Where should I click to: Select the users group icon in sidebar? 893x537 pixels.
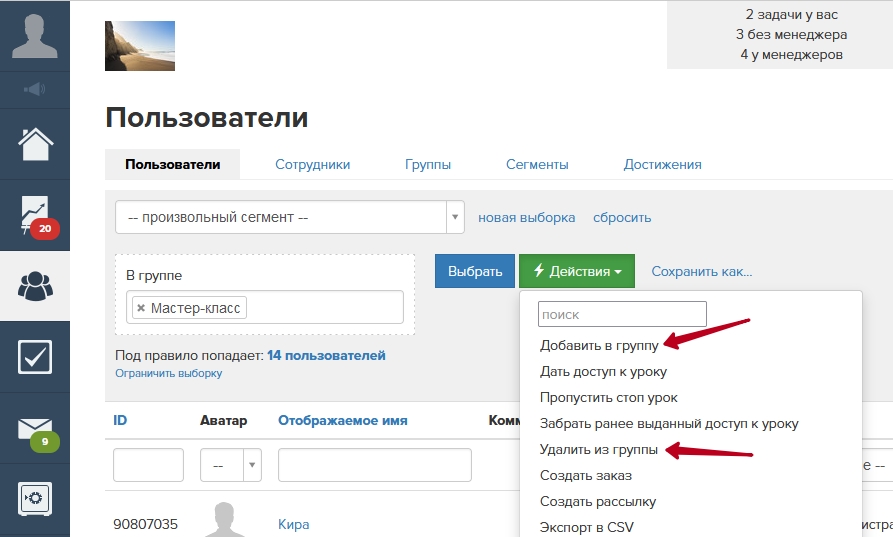coord(34,286)
